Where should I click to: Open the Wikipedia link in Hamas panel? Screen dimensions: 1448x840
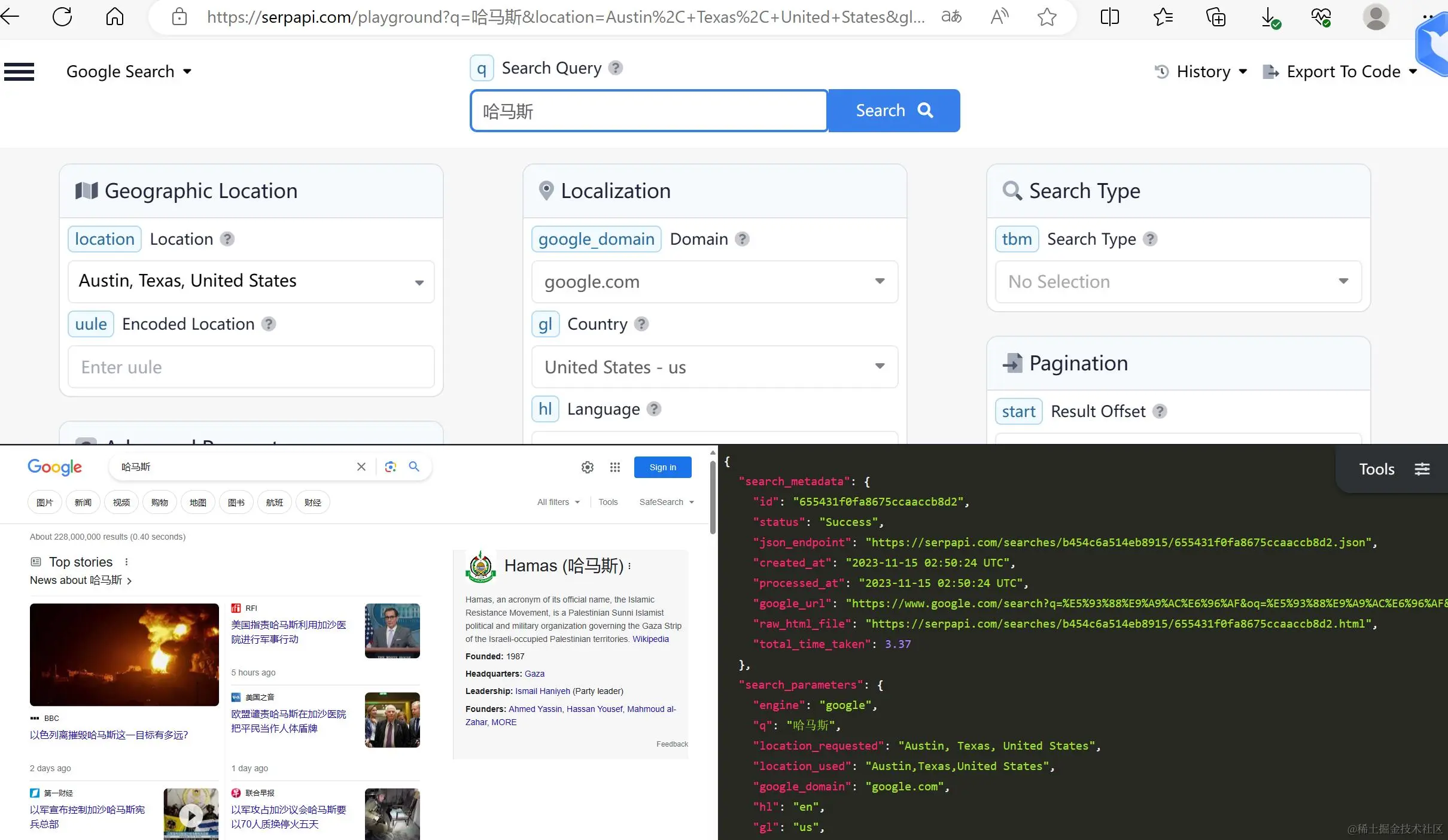[650, 639]
